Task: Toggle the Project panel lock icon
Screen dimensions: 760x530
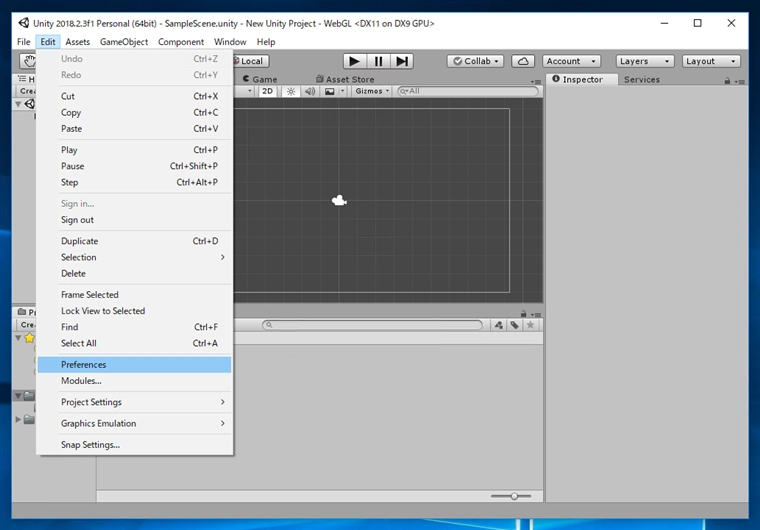Action: (523, 314)
